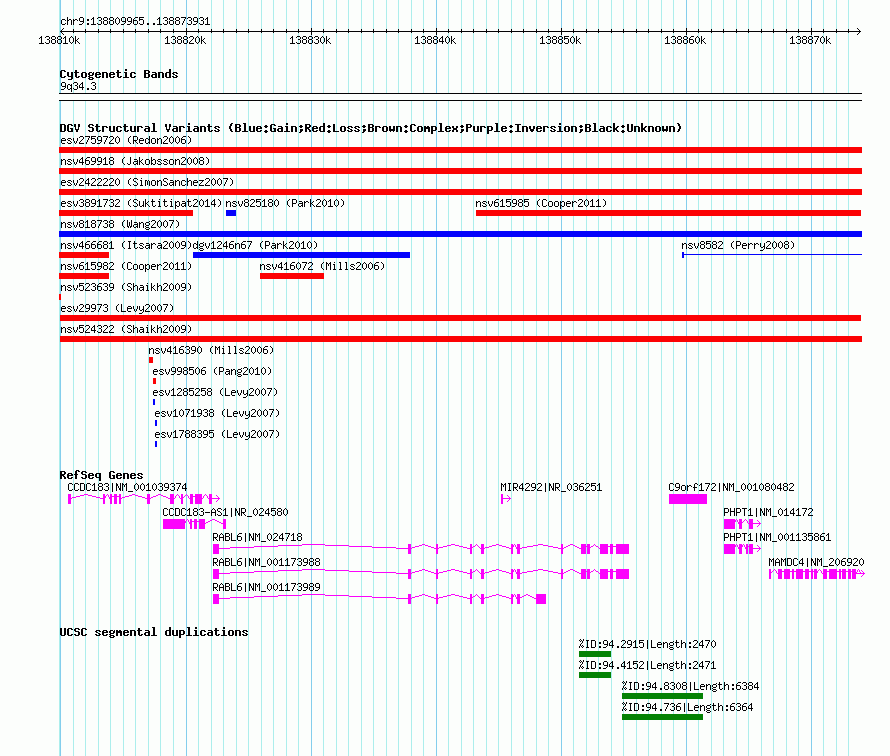
Task: Select esv29973 (Levy2007) label
Action: click(117, 308)
